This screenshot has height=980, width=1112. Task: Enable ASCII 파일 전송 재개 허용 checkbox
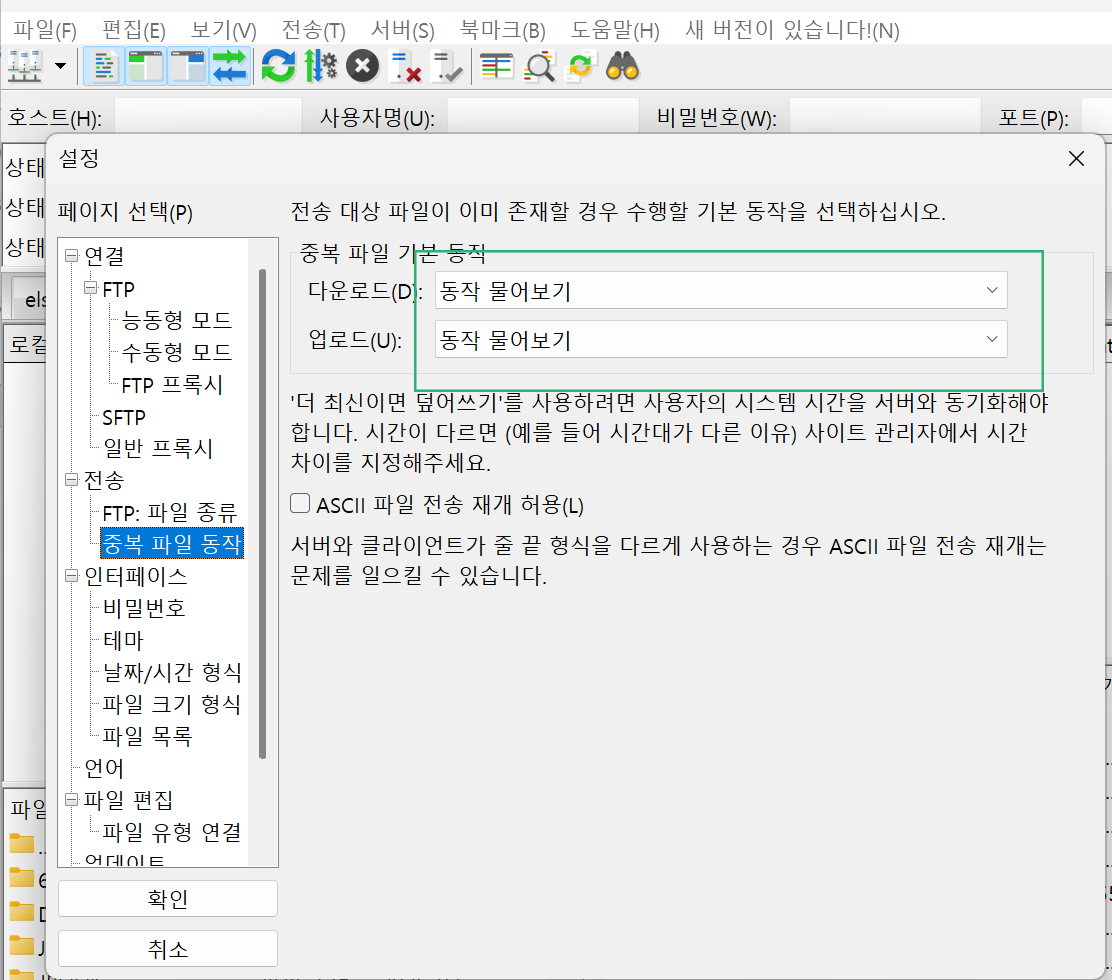tap(299, 504)
